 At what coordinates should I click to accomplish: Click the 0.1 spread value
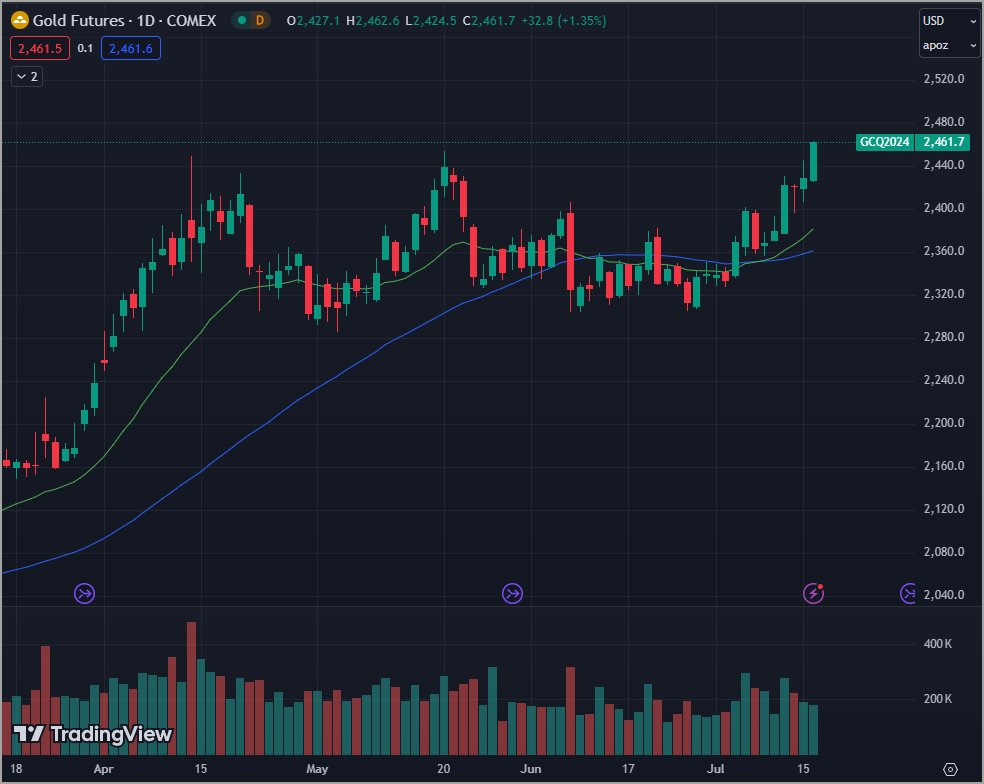[x=85, y=48]
